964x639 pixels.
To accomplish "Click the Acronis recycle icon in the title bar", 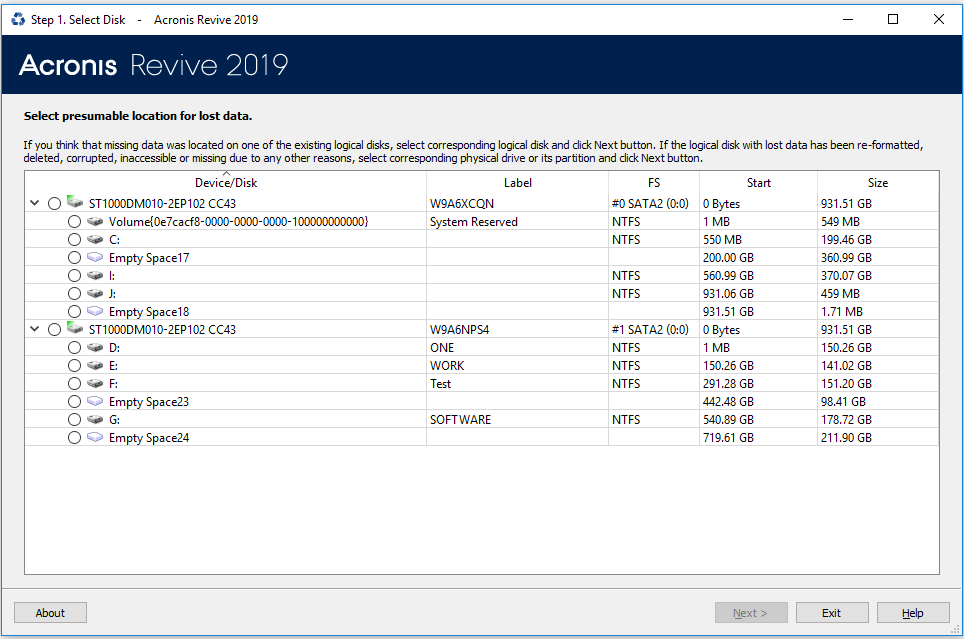I will click(15, 19).
